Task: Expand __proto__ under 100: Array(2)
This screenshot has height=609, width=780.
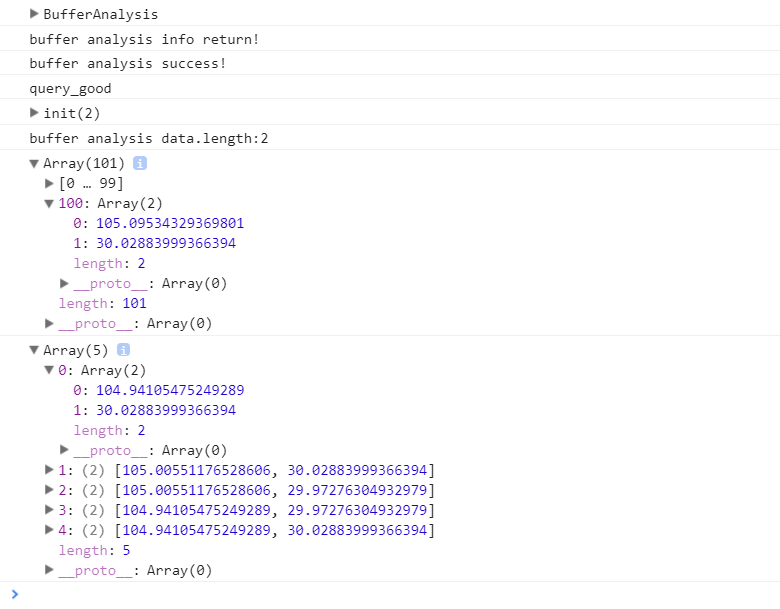Action: [65, 283]
